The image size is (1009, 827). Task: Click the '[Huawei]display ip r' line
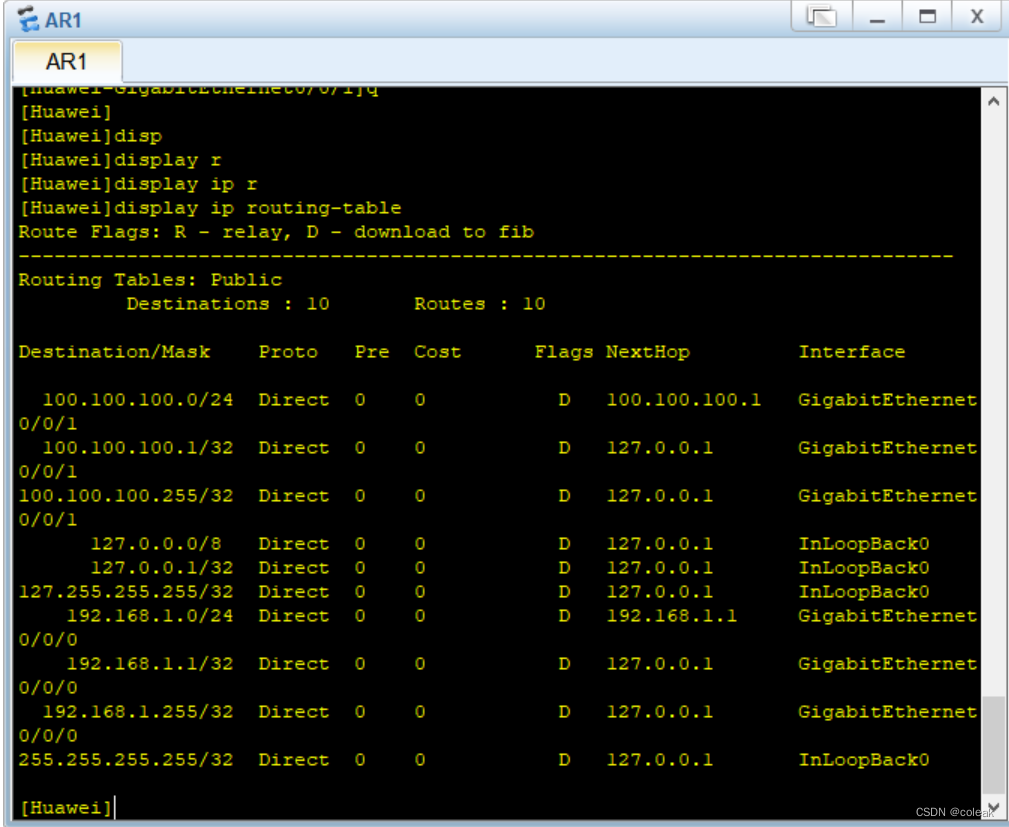(138, 184)
